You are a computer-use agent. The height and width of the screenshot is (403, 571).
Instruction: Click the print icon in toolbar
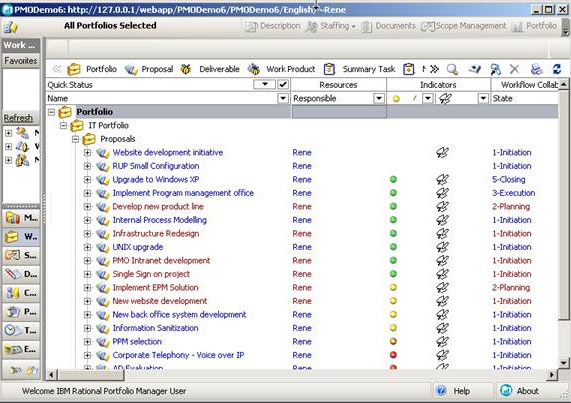pyautogui.click(x=536, y=69)
